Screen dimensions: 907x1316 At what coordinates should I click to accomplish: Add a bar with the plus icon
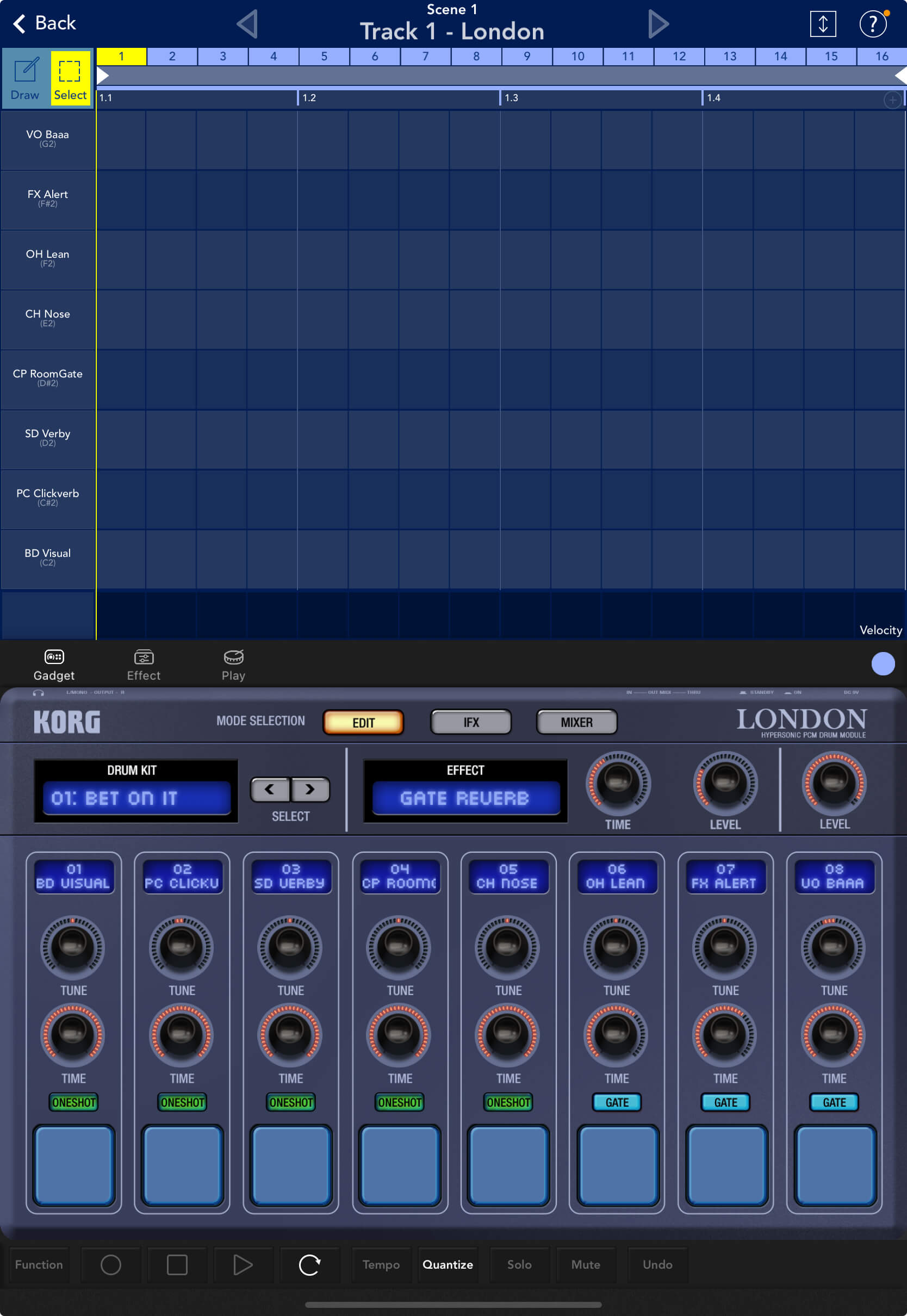[892, 100]
